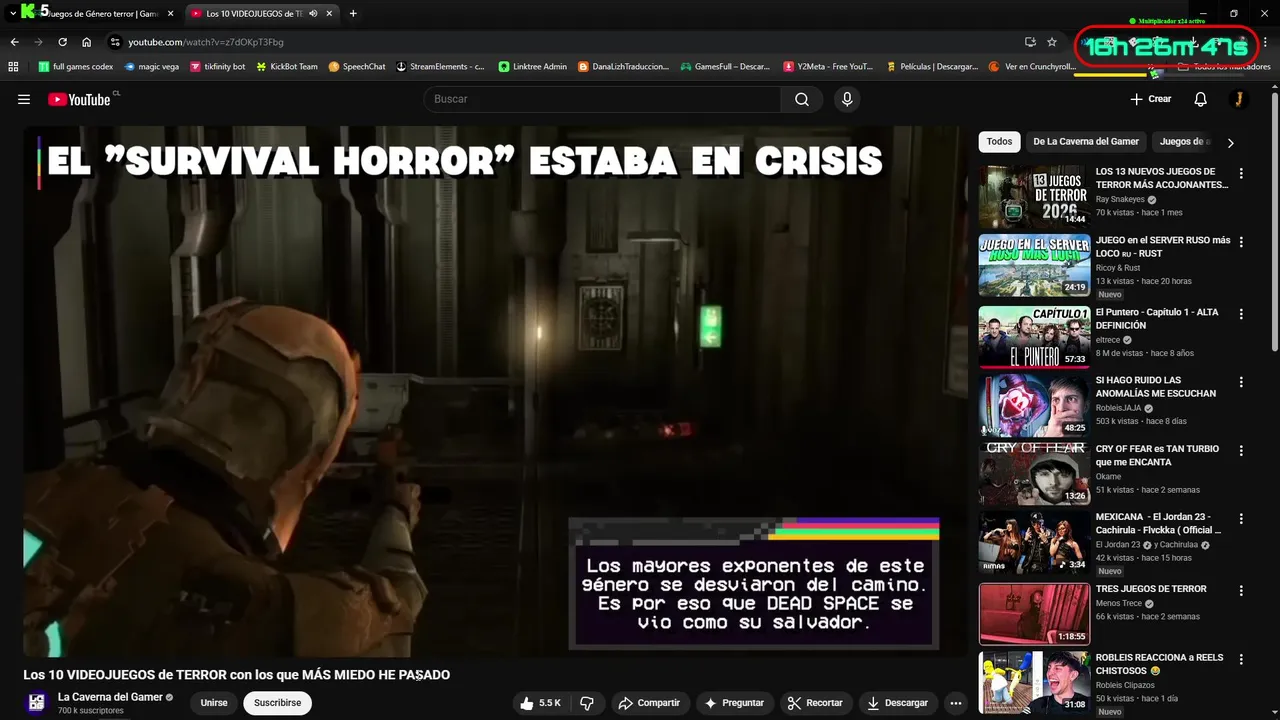Open the full games codex bookmark

pos(76,67)
